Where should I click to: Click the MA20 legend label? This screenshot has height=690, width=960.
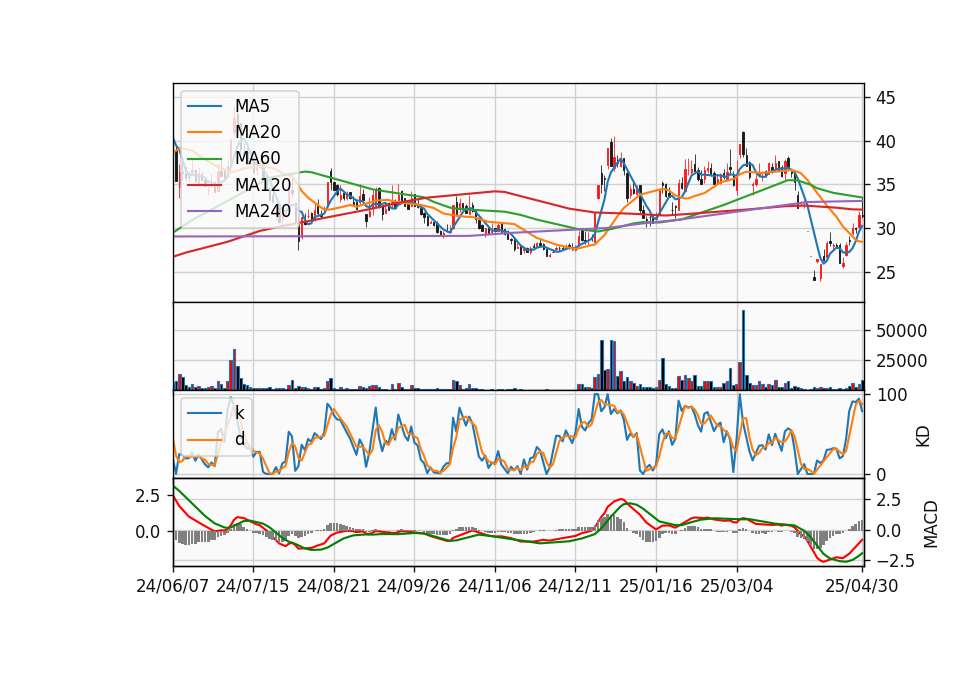258,132
